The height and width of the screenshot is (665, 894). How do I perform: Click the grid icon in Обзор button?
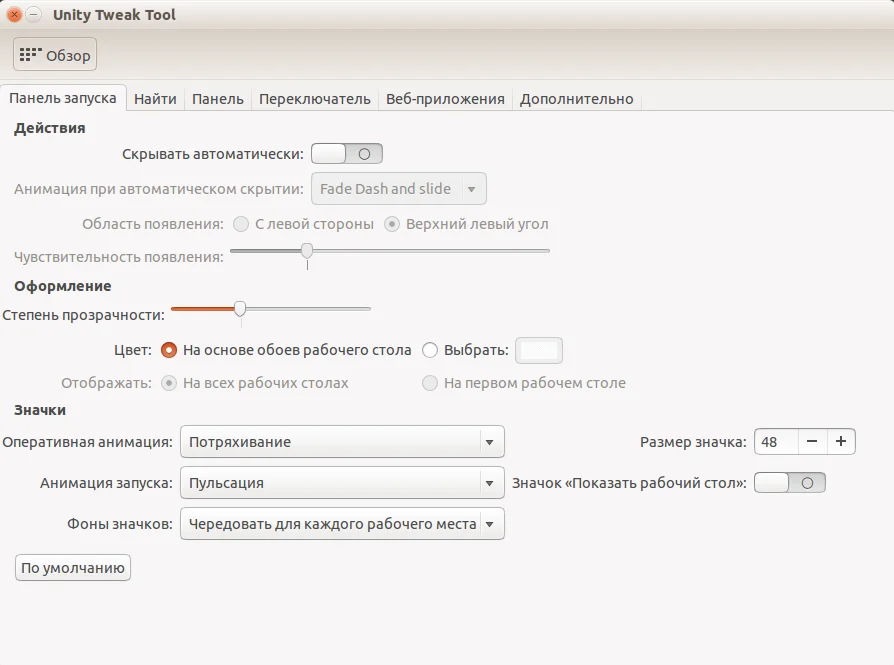pos(31,55)
